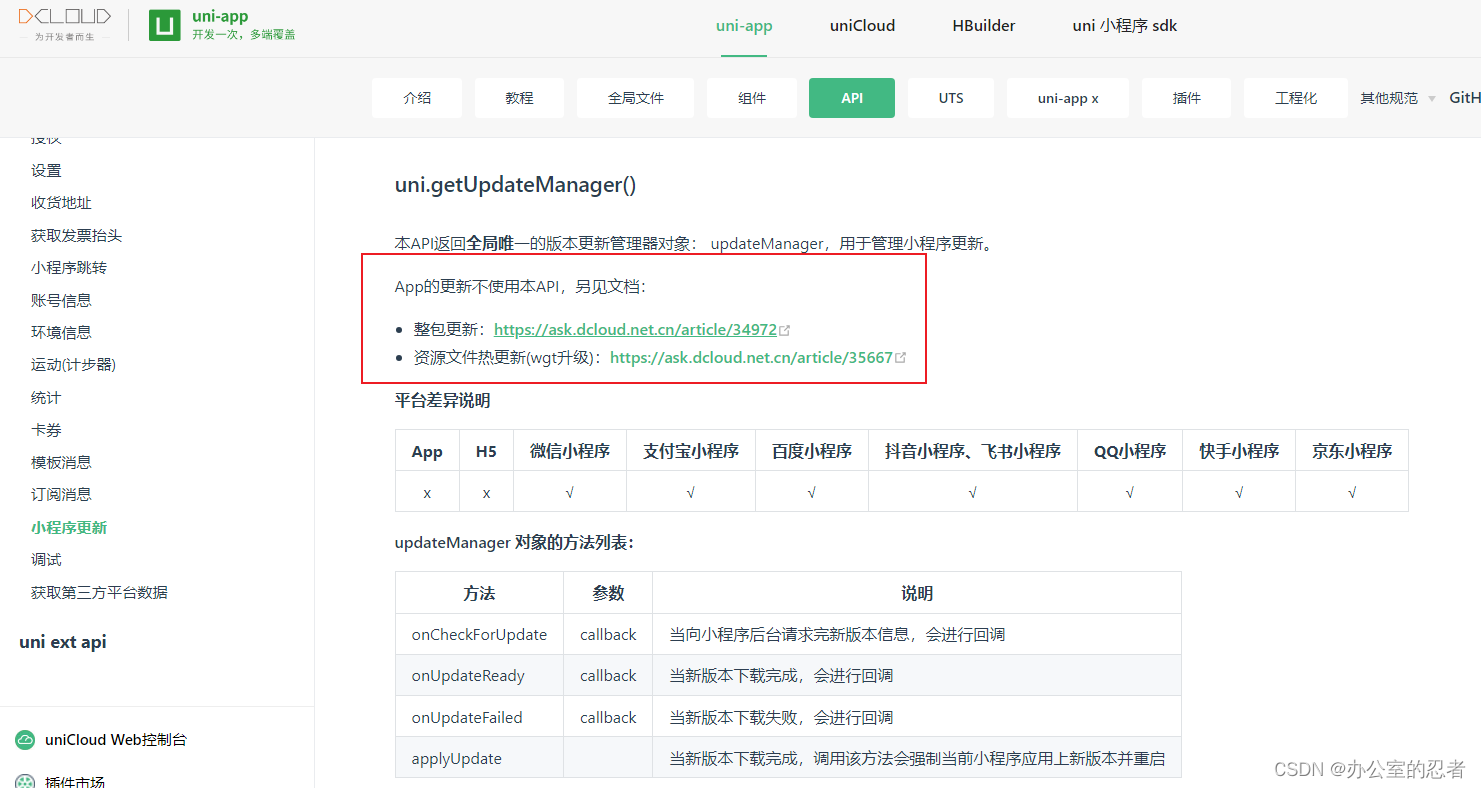The height and width of the screenshot is (788, 1481).
Task: Open 设置 in the sidebar
Action: pyautogui.click(x=46, y=171)
